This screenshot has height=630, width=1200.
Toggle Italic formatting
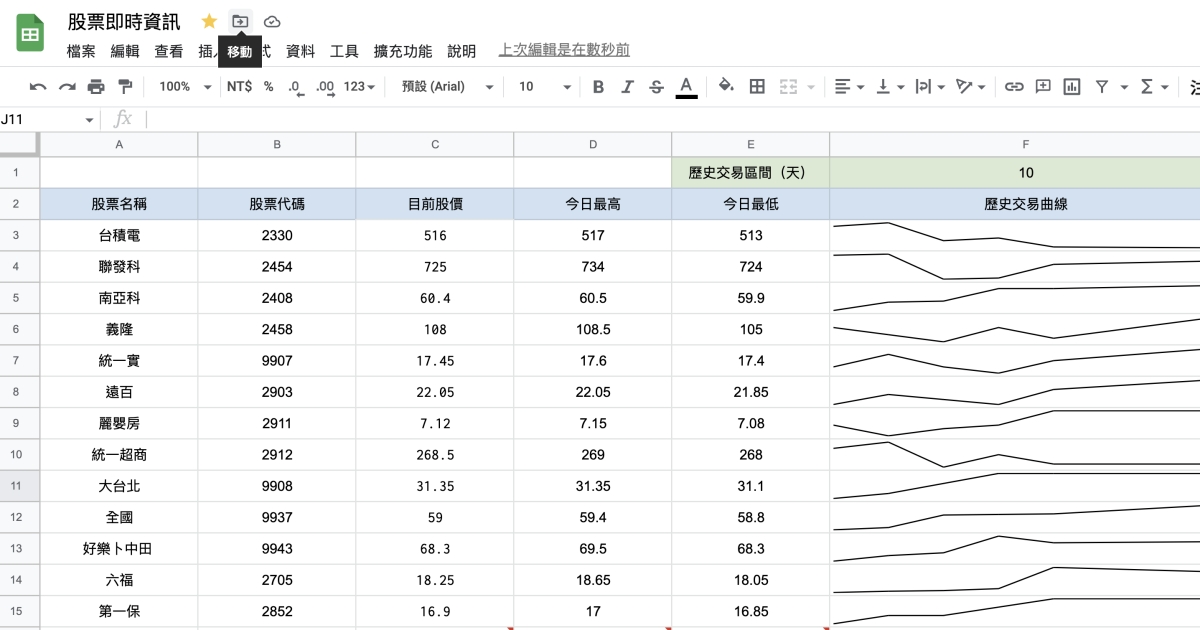627,87
